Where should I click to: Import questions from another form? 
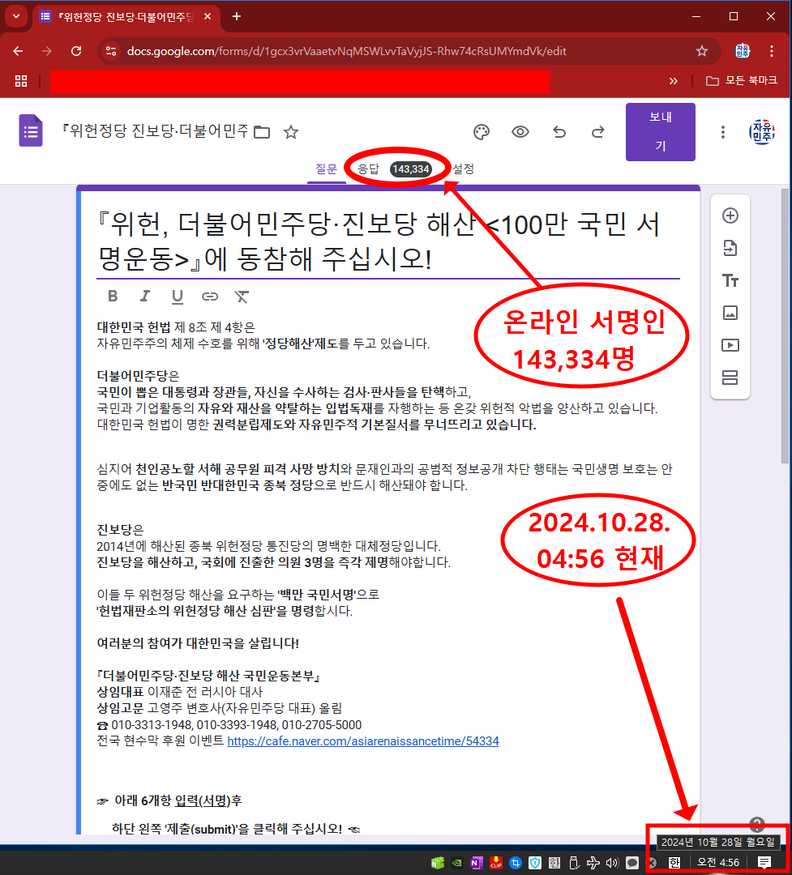click(730, 248)
